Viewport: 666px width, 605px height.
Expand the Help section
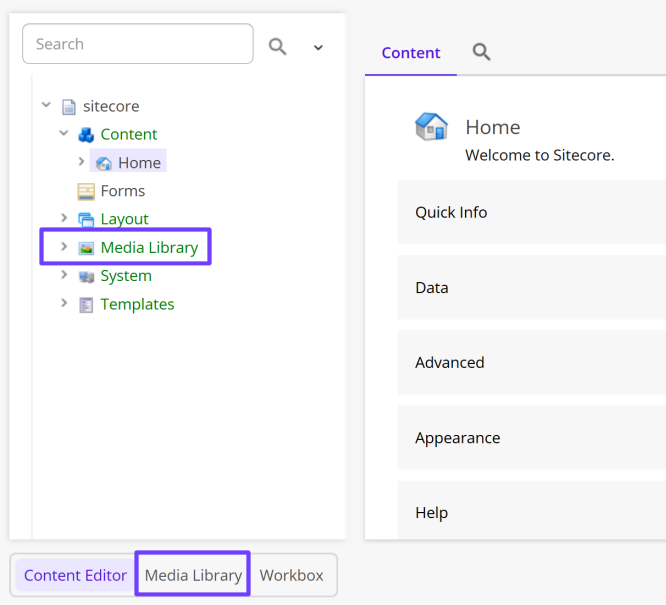[532, 510]
